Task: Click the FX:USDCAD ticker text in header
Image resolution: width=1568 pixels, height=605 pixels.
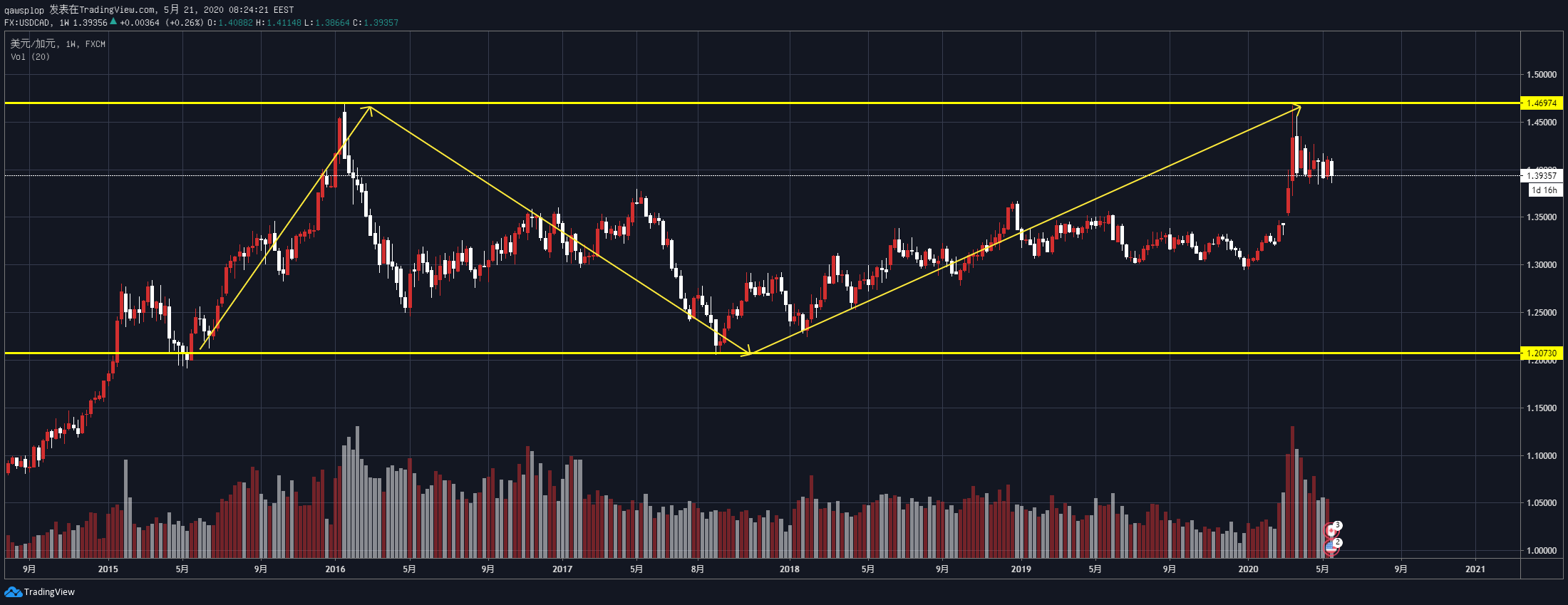Action: pyautogui.click(x=27, y=23)
